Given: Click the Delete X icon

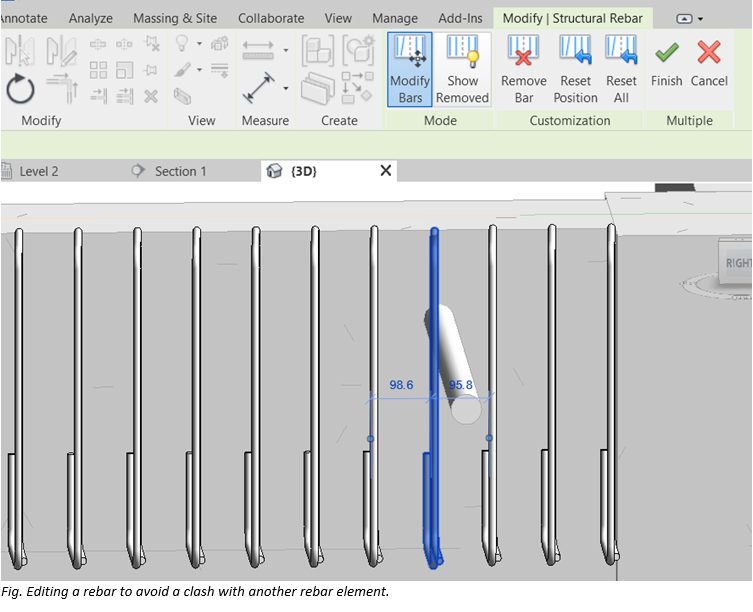Looking at the screenshot, I should (x=151, y=96).
